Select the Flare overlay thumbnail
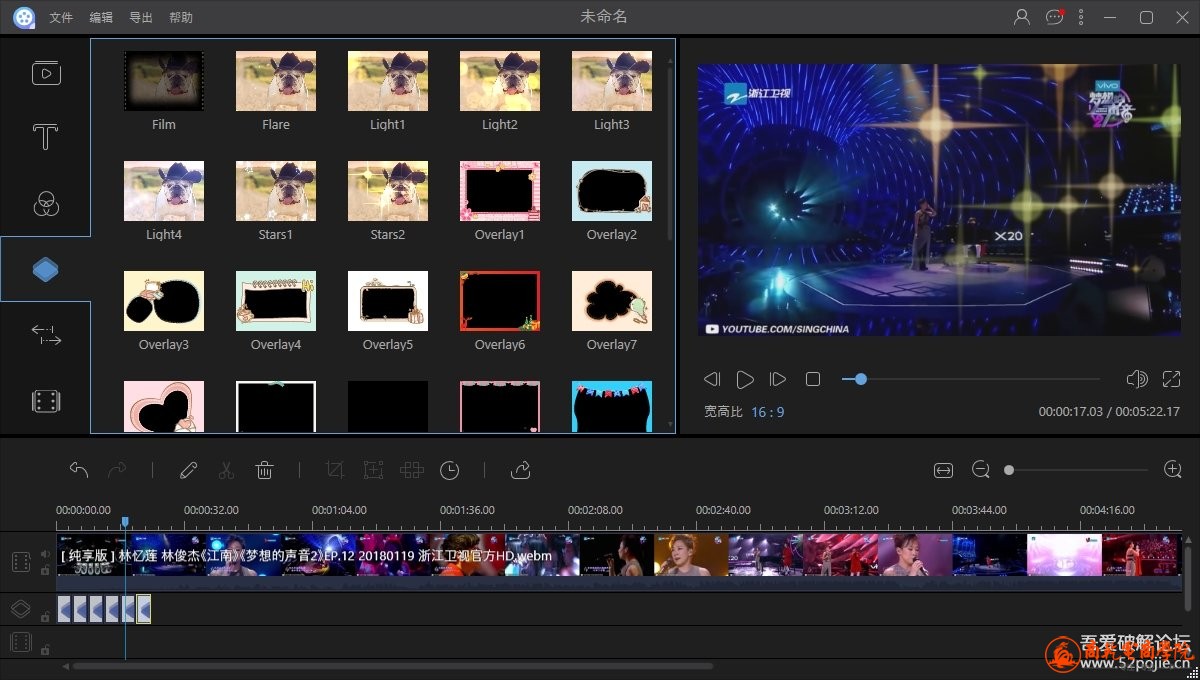1200x680 pixels. pyautogui.click(x=276, y=81)
